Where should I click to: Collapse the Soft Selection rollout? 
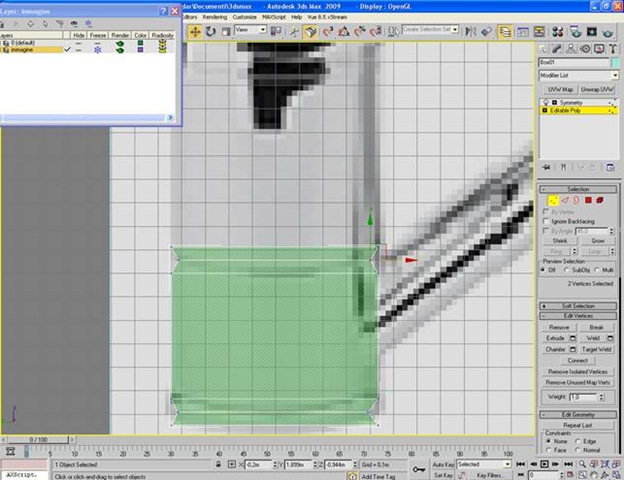coord(580,306)
